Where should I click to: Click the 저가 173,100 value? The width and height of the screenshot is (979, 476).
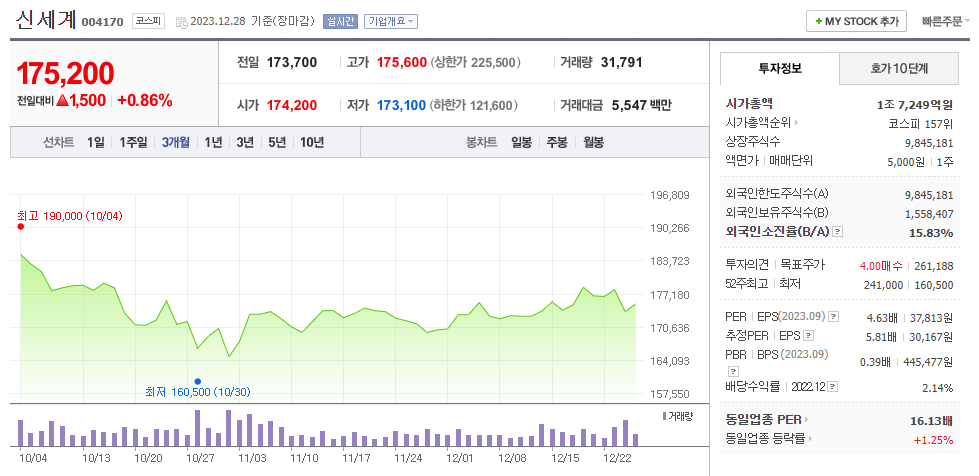click(401, 106)
